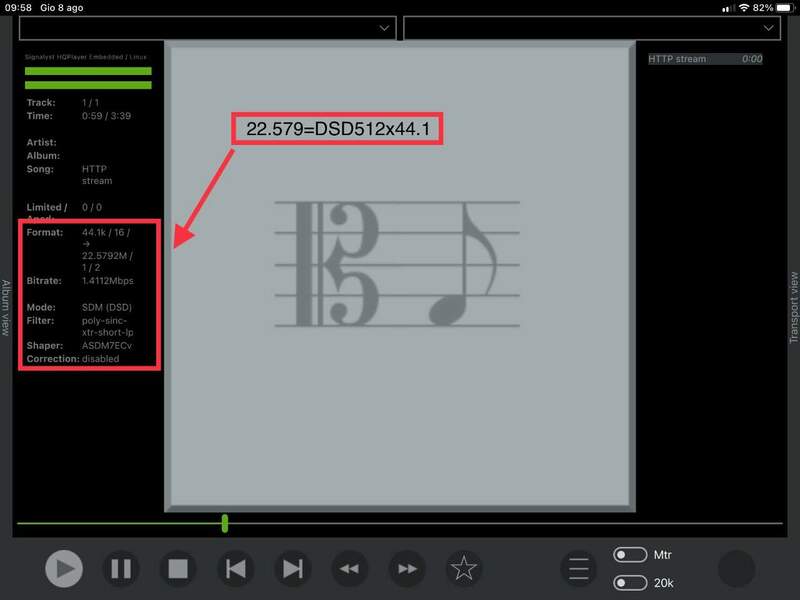The width and height of the screenshot is (800, 600).
Task: Click the green playback position slider handle
Action: click(225, 523)
